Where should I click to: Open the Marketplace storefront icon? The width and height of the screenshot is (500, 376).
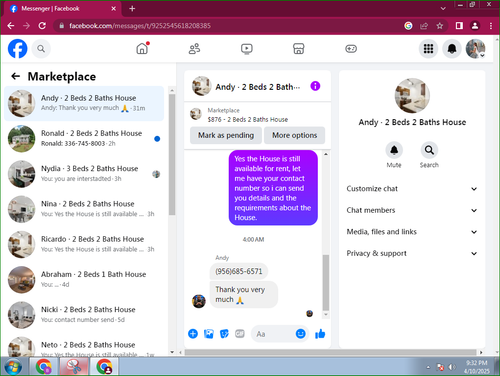click(x=299, y=49)
